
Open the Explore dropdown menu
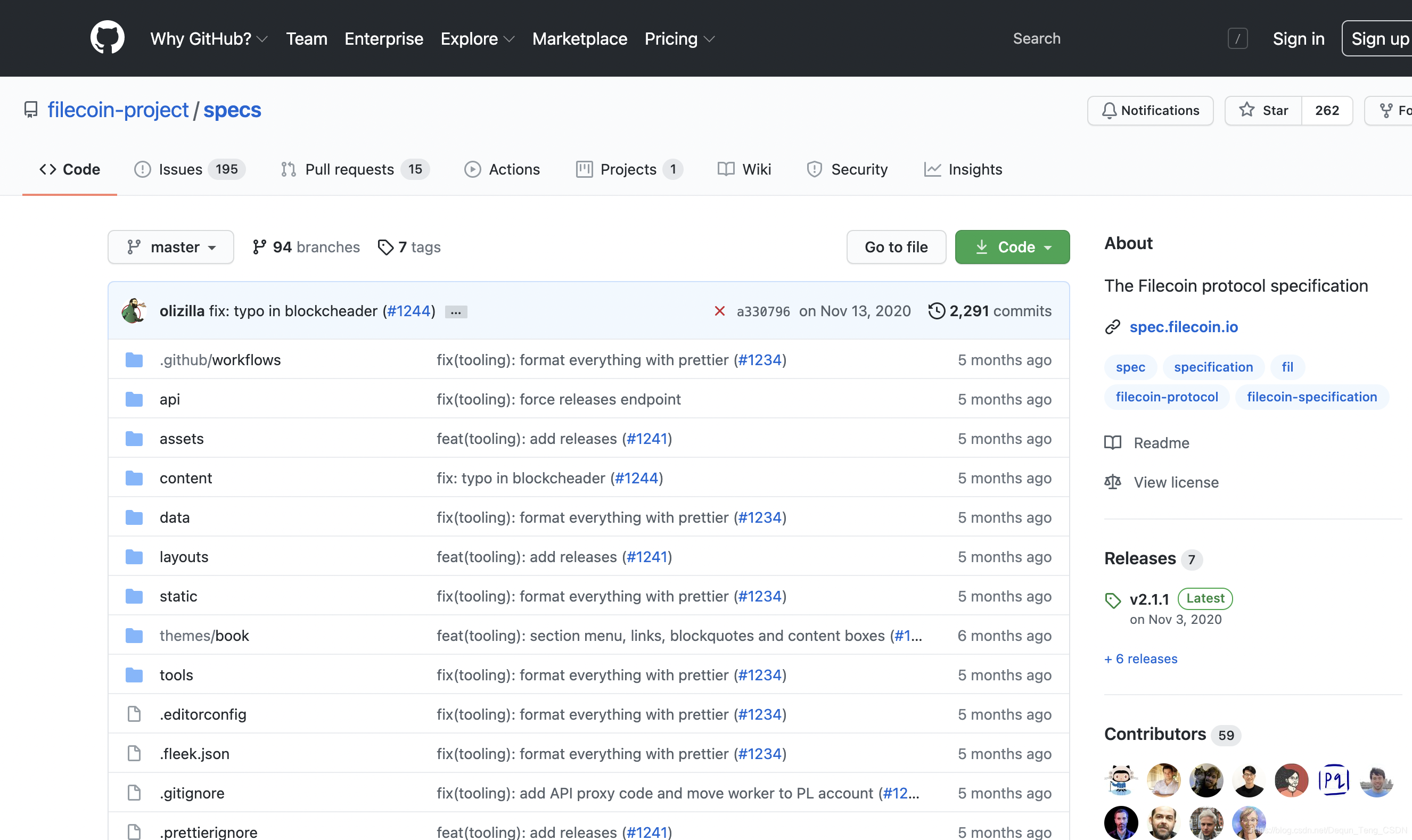477,38
